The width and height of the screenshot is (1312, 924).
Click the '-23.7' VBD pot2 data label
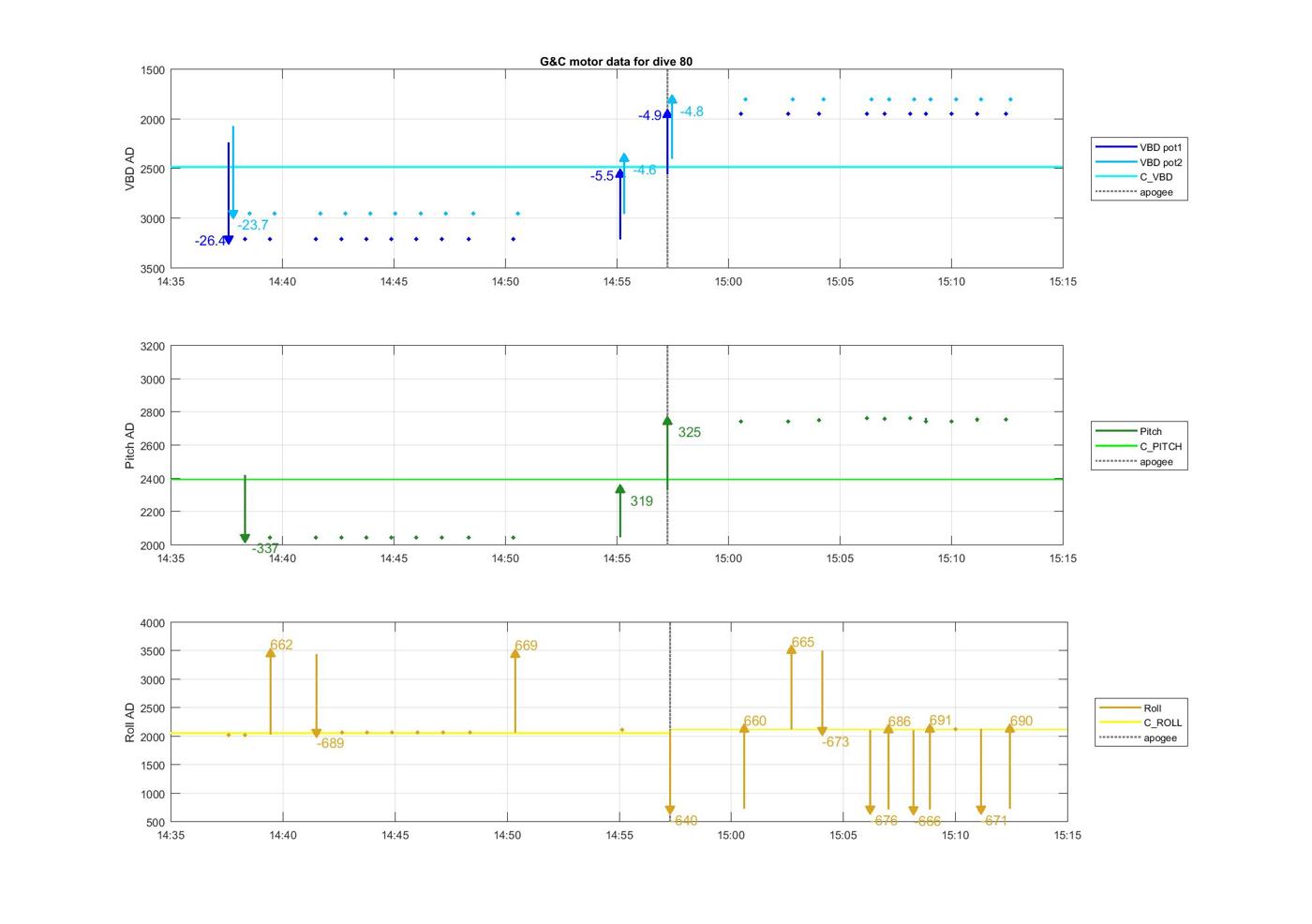(253, 225)
